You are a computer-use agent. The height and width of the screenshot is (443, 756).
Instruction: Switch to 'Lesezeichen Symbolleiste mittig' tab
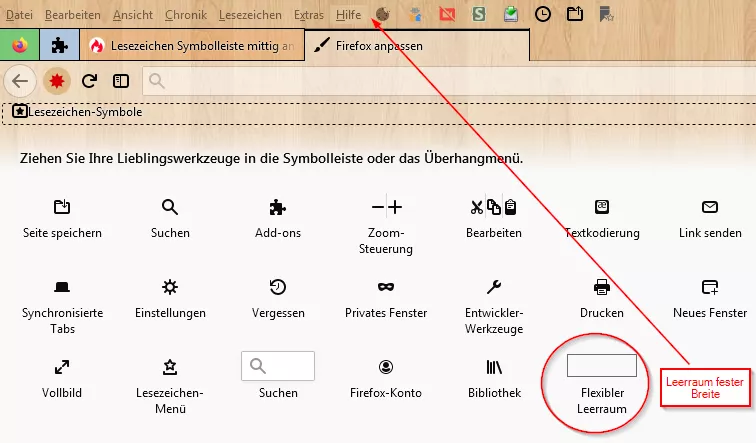click(x=192, y=45)
